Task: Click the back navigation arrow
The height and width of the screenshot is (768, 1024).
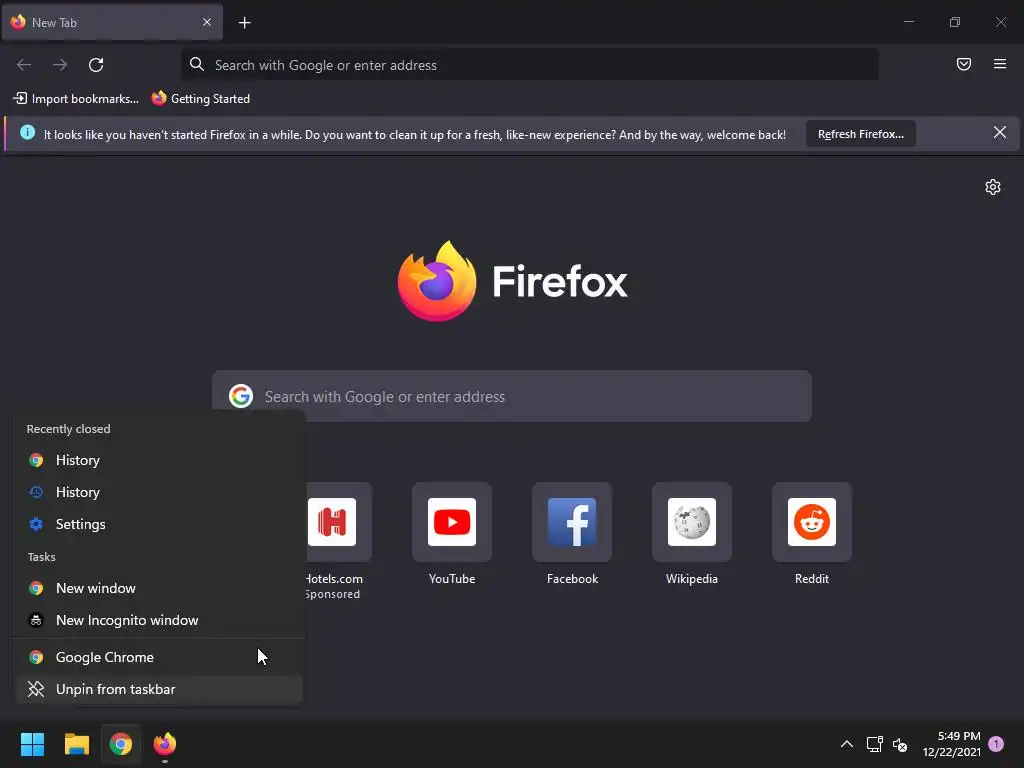Action: (24, 65)
